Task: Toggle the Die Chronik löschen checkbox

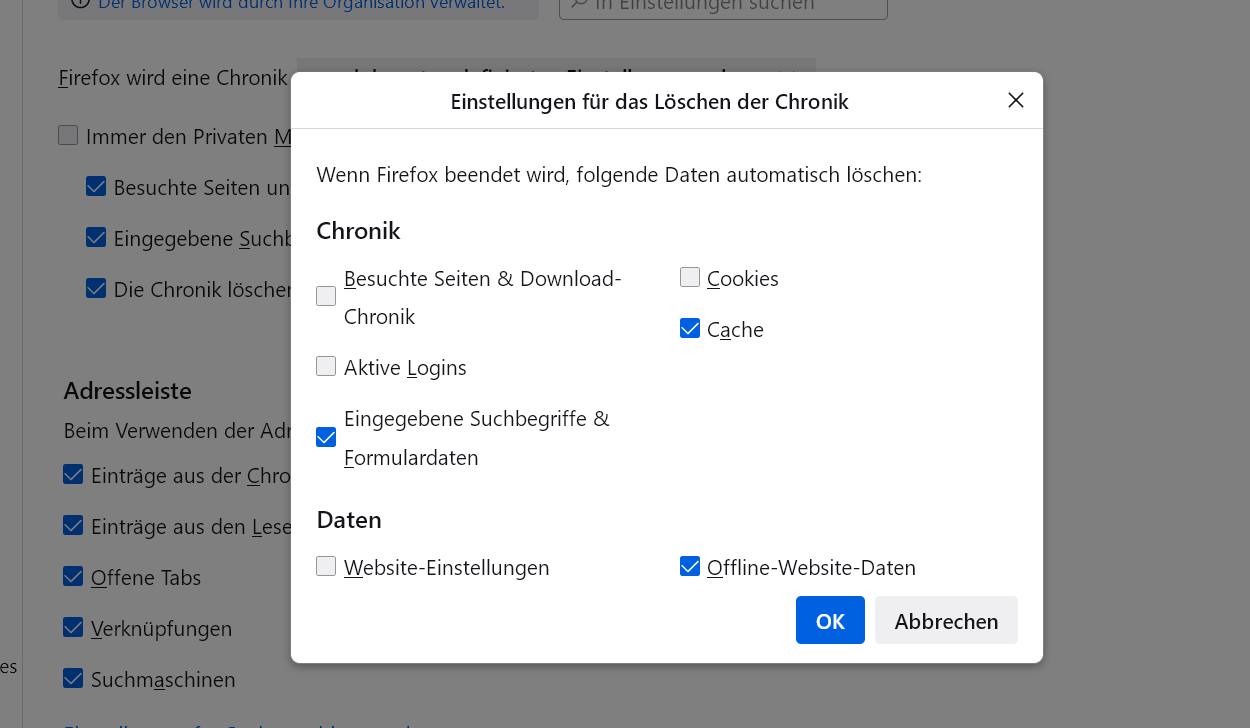Action: 96,288
